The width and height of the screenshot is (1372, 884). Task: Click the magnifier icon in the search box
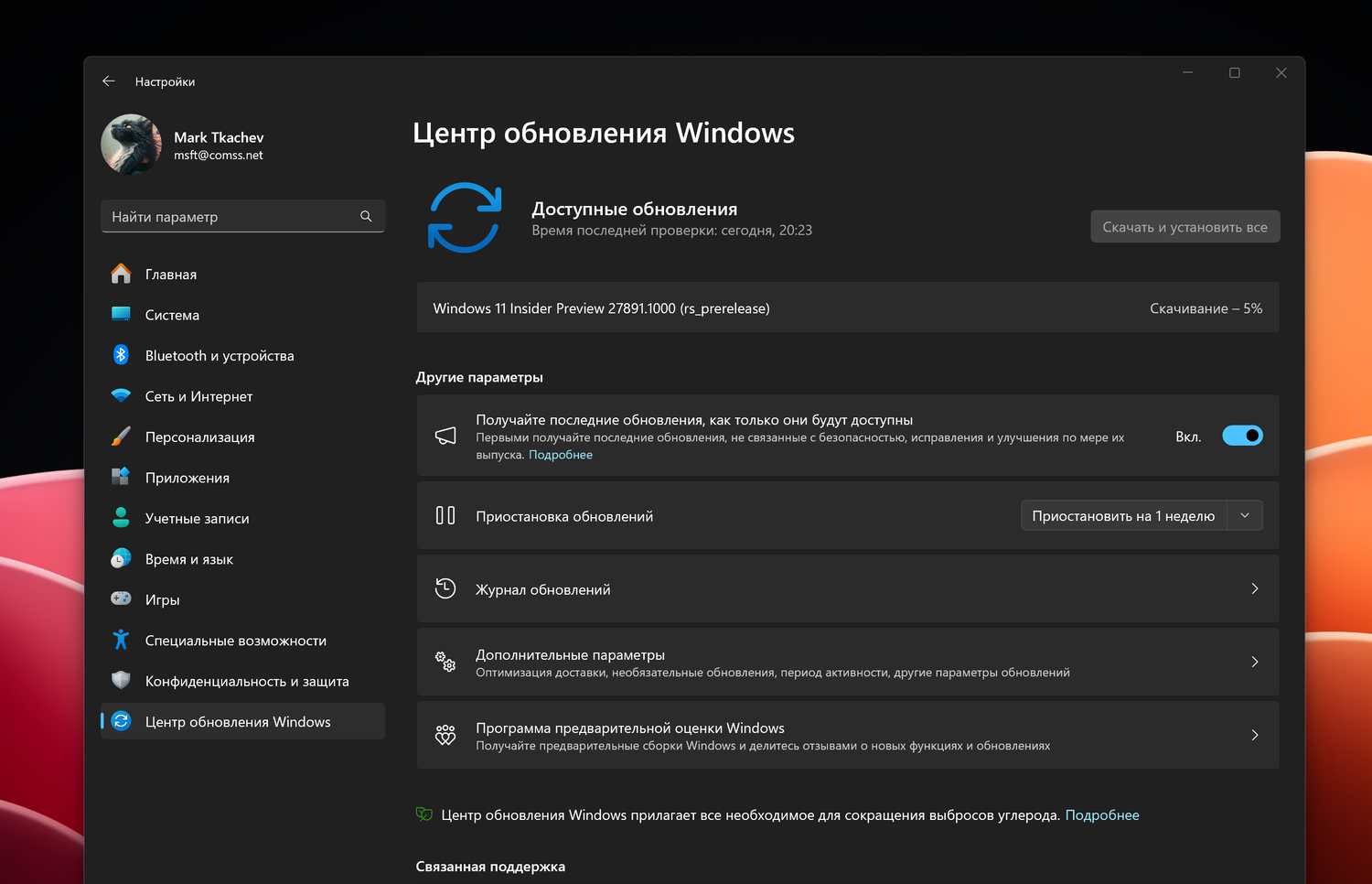[x=366, y=216]
